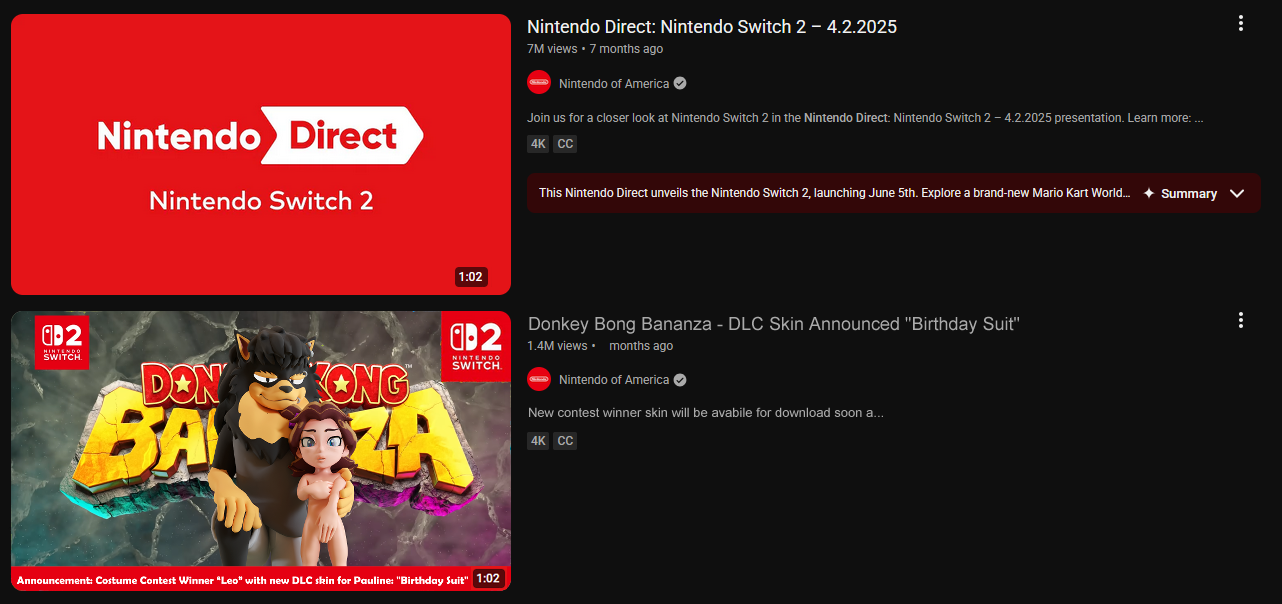The width and height of the screenshot is (1282, 604).
Task: Click the CC badge on Donkey Bong video
Action: tap(565, 441)
